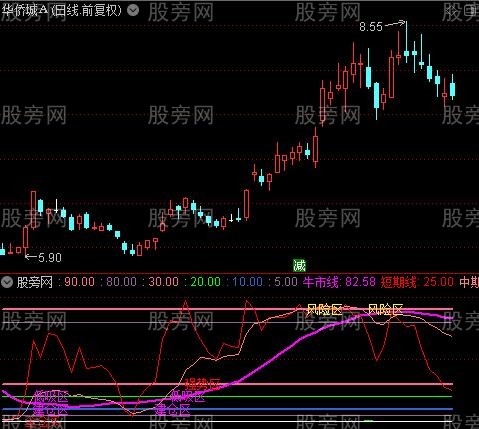Click the 5.90 low price label
Screen dimensions: 479x429
click(50, 257)
